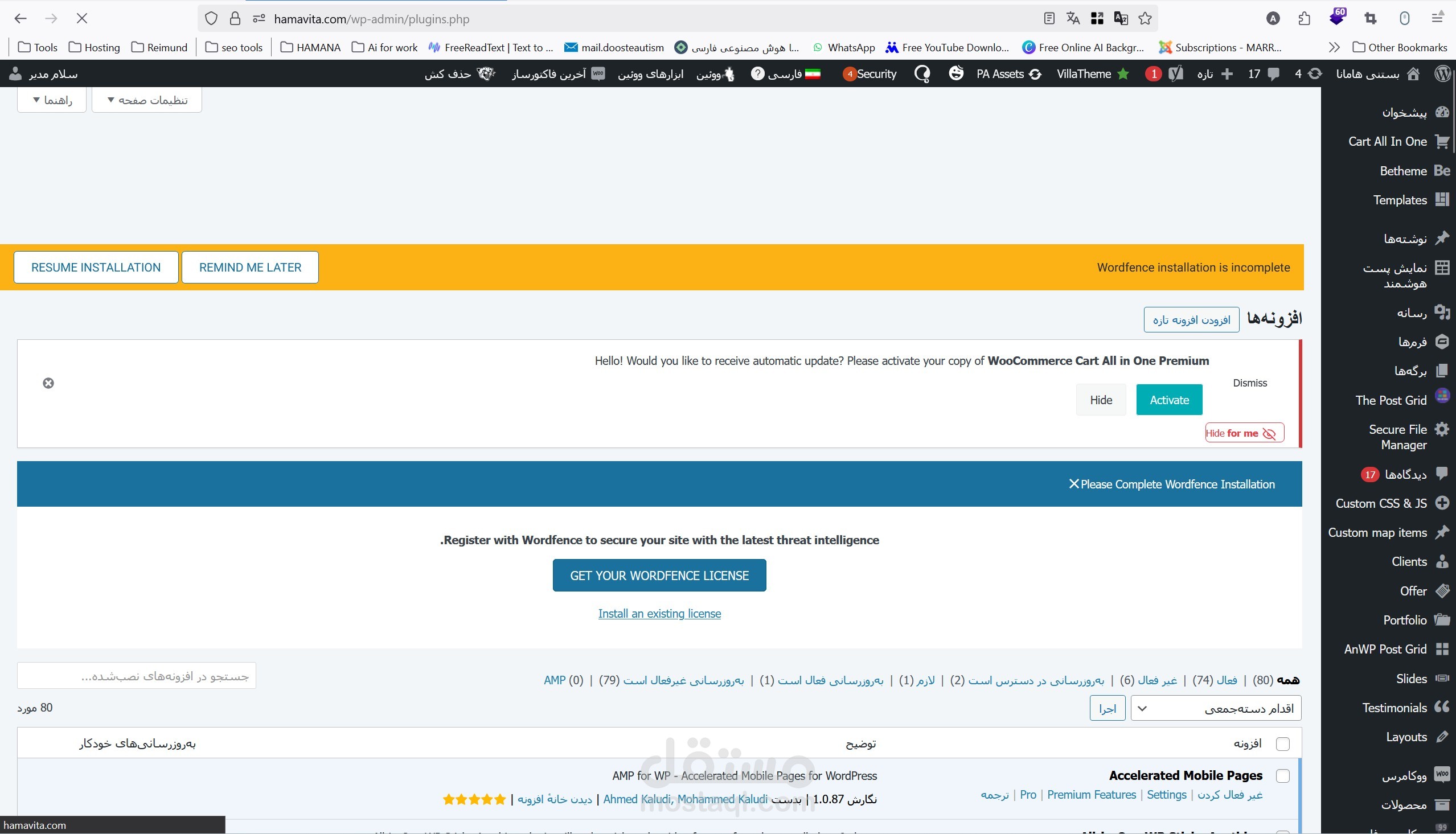Click GET YOUR WORDFENCE LICENSE button
This screenshot has height=834, width=1456.
tap(659, 576)
